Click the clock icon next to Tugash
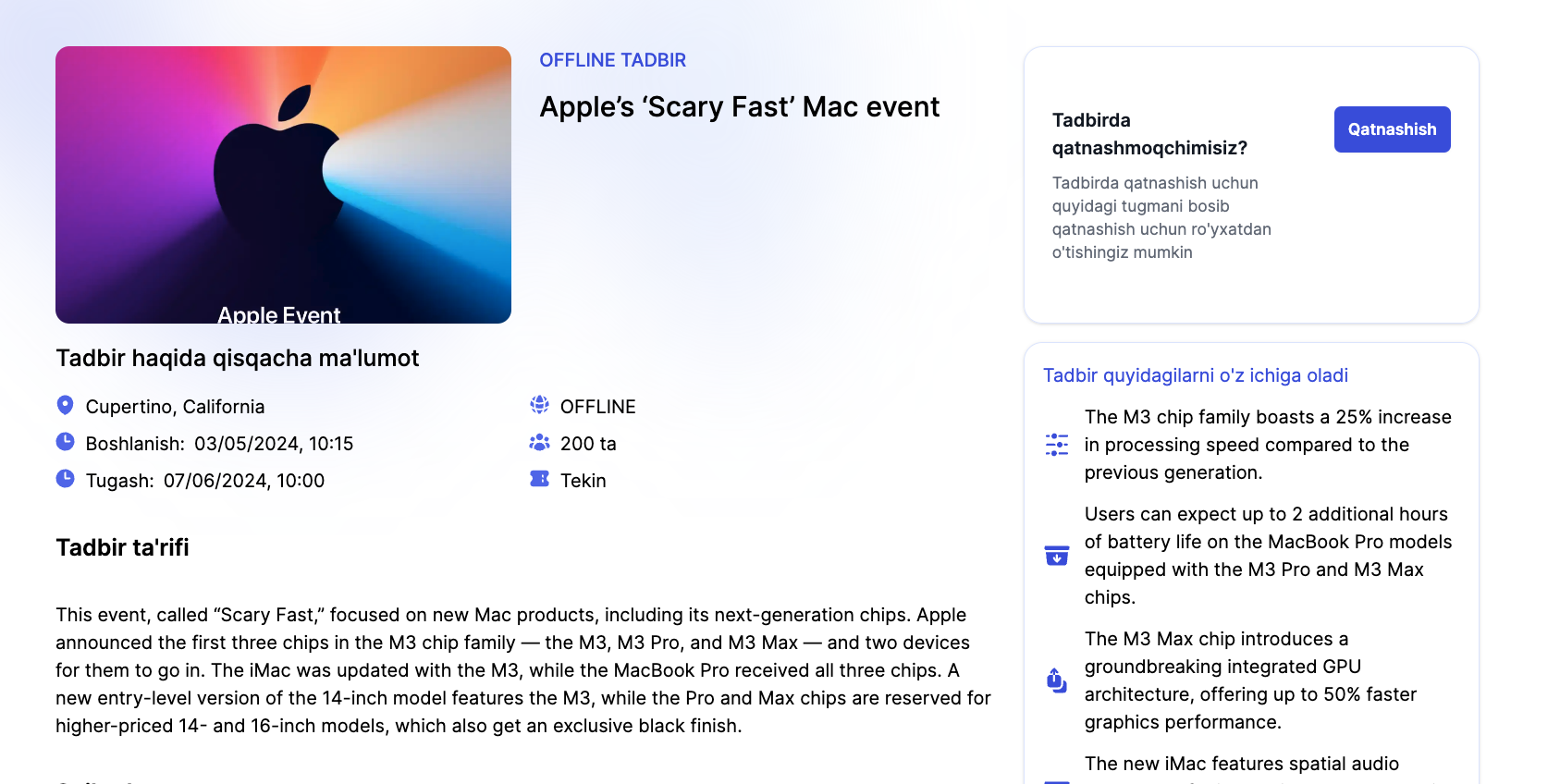Image resolution: width=1560 pixels, height=784 pixels. (x=65, y=479)
